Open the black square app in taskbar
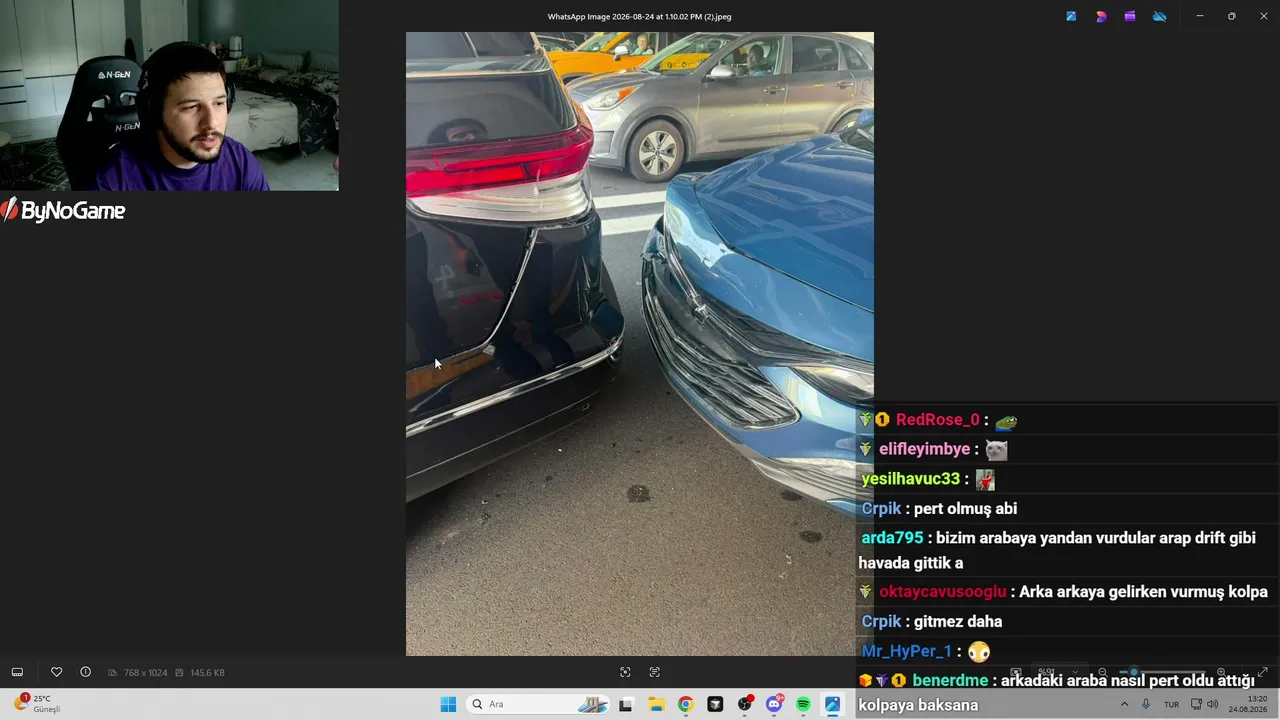1280x720 pixels. 715,704
